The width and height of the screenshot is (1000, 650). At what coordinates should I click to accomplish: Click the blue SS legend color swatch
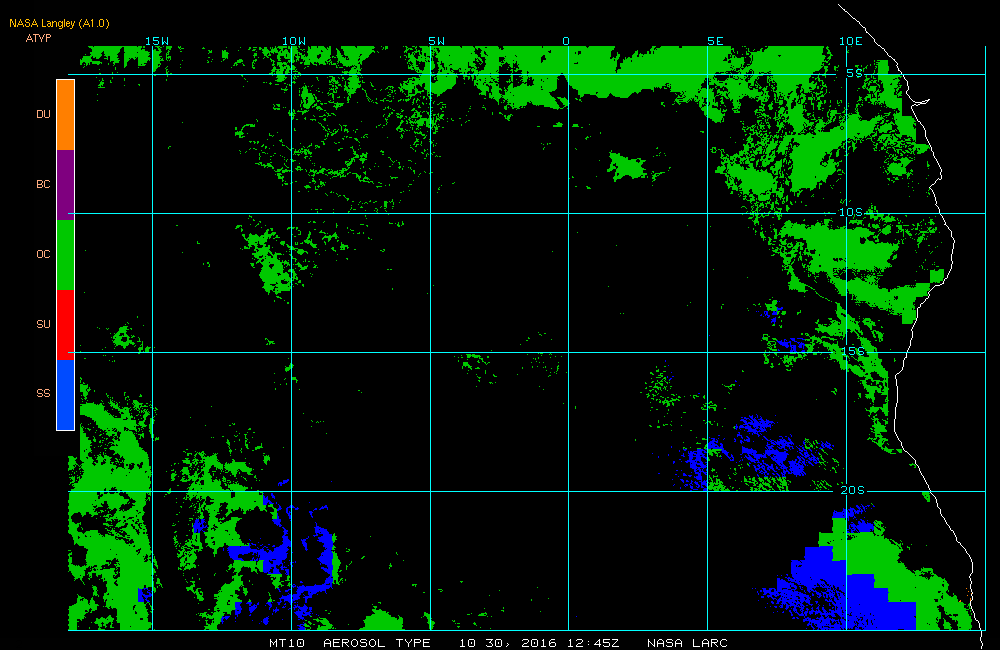[66, 395]
